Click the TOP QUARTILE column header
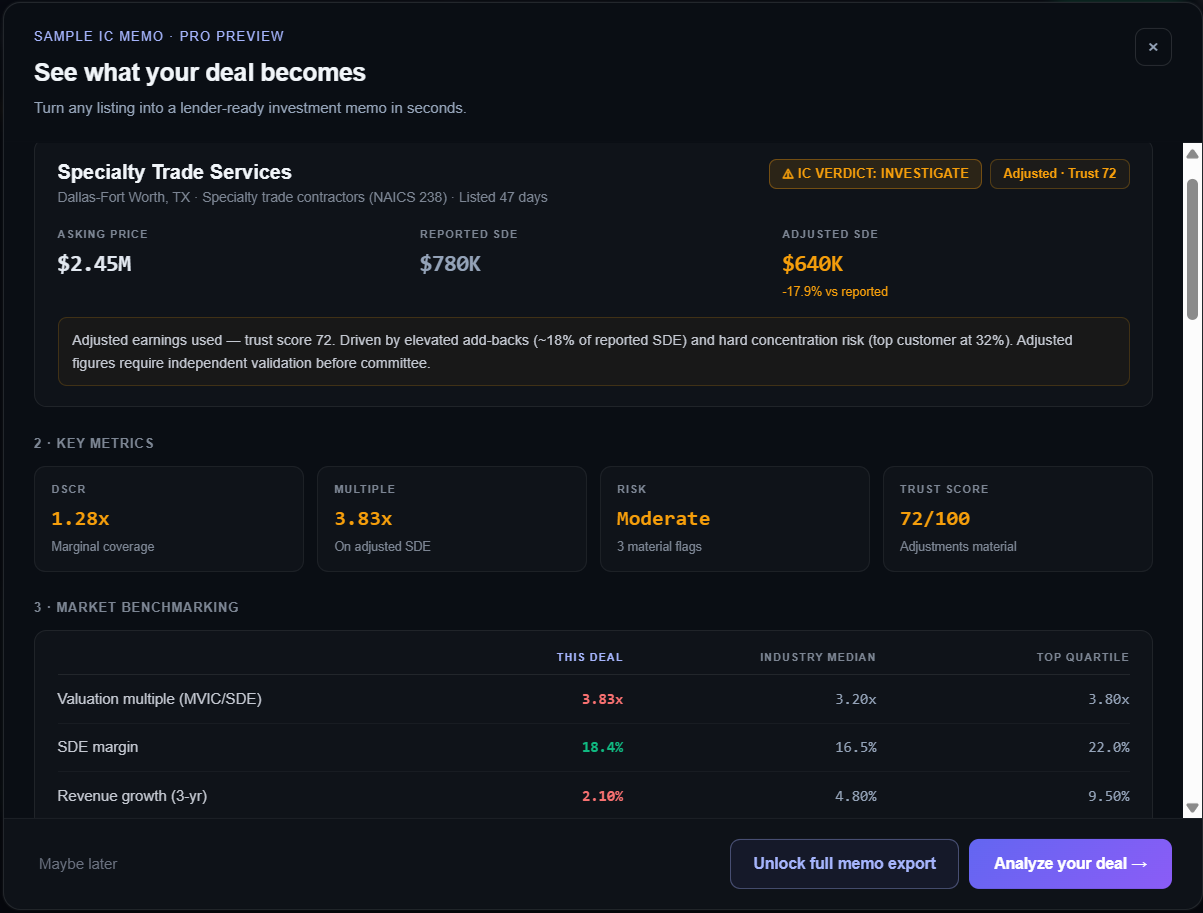This screenshot has height=913, width=1203. [1083, 657]
